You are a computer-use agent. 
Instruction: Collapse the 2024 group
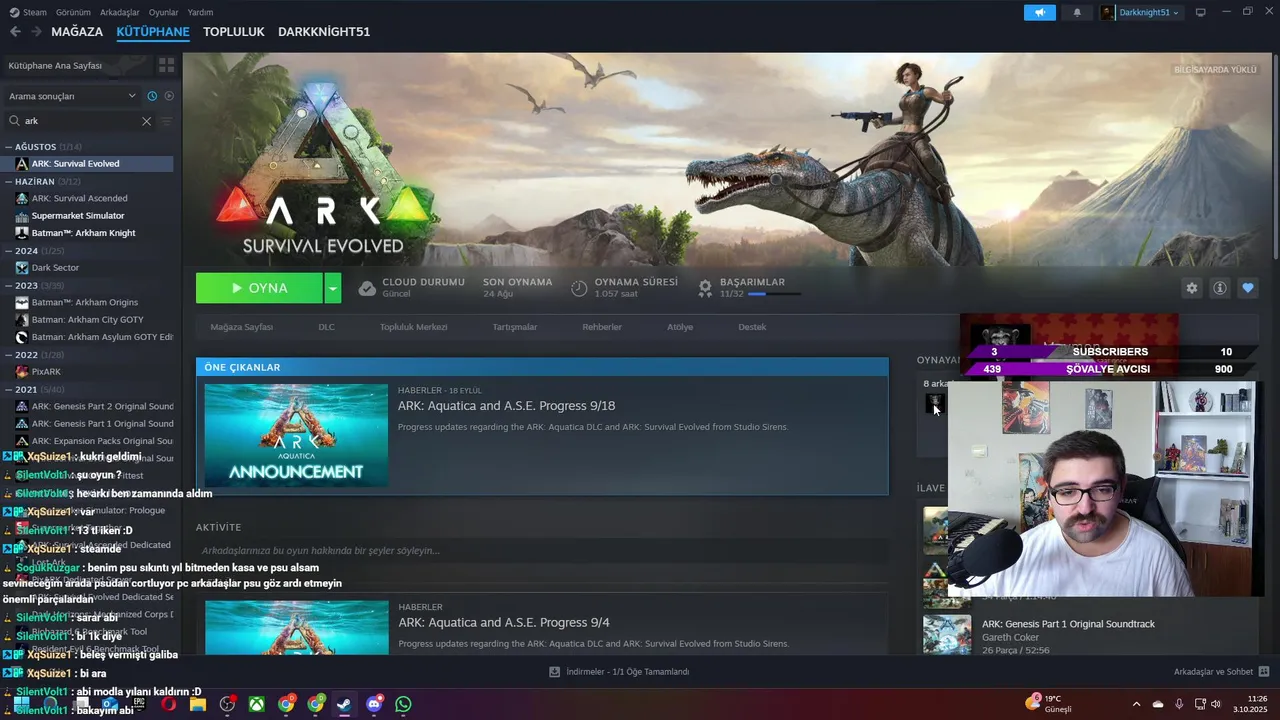9,251
